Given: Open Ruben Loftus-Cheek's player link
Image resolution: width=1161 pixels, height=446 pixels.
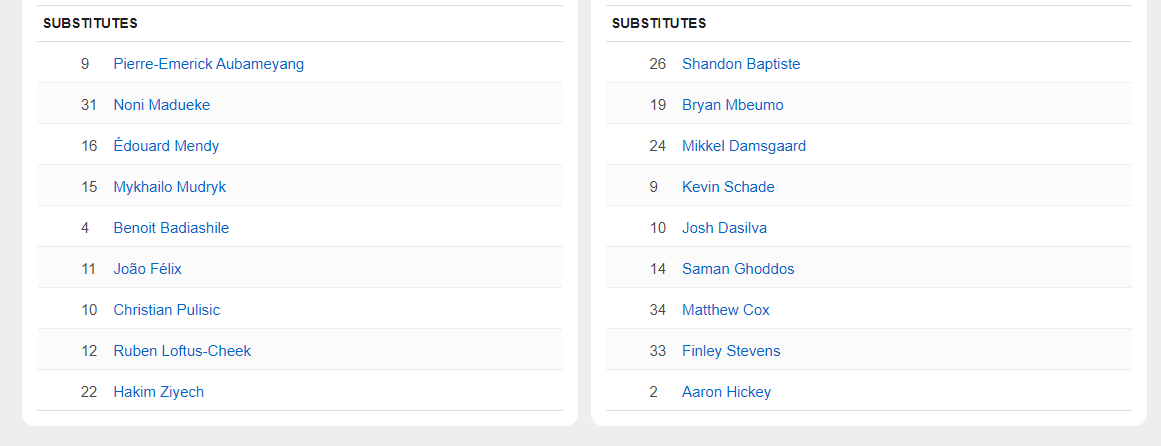Looking at the screenshot, I should coord(182,351).
